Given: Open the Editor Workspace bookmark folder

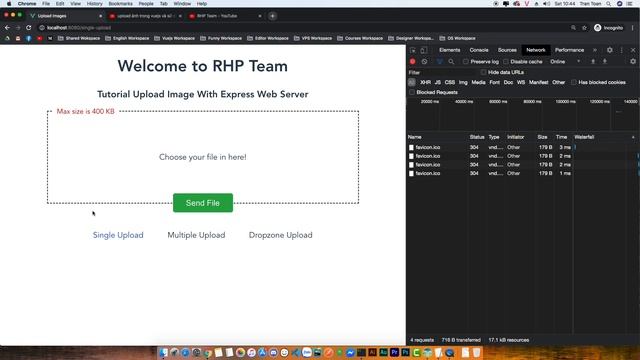Looking at the screenshot, I should [268, 38].
